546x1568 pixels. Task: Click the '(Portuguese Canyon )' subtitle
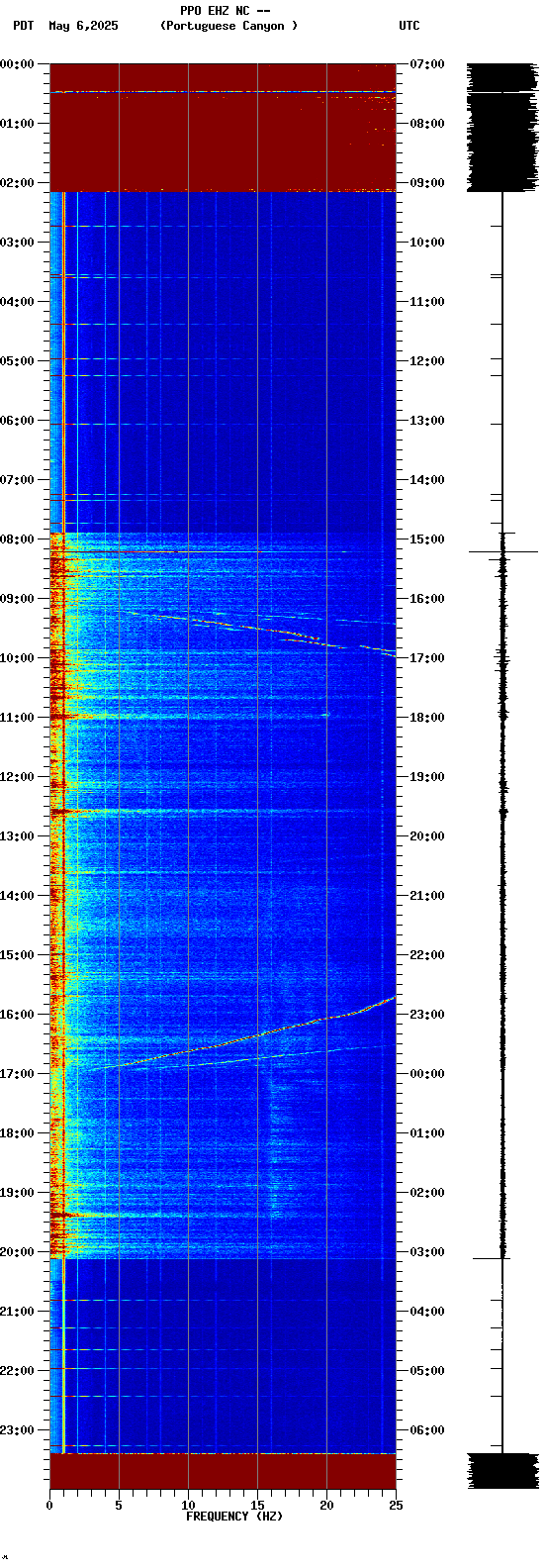228,26
